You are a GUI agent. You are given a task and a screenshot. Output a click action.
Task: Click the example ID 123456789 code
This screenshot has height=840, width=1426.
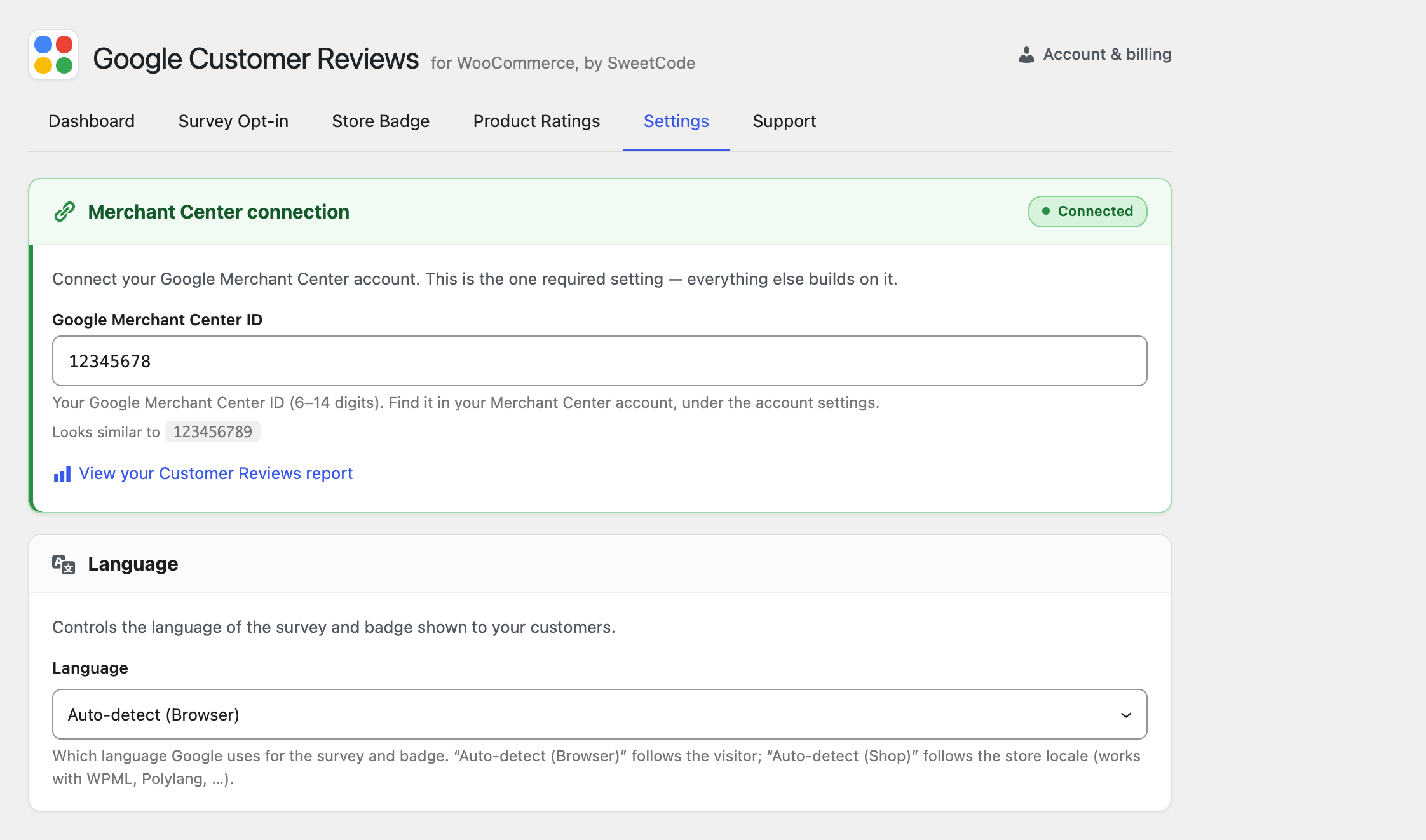point(213,432)
